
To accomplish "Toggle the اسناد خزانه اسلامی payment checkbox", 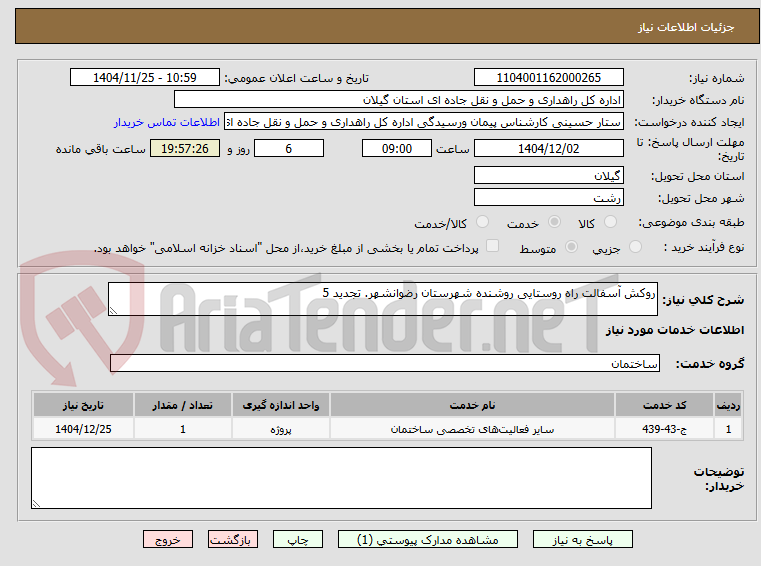I will (492, 246).
